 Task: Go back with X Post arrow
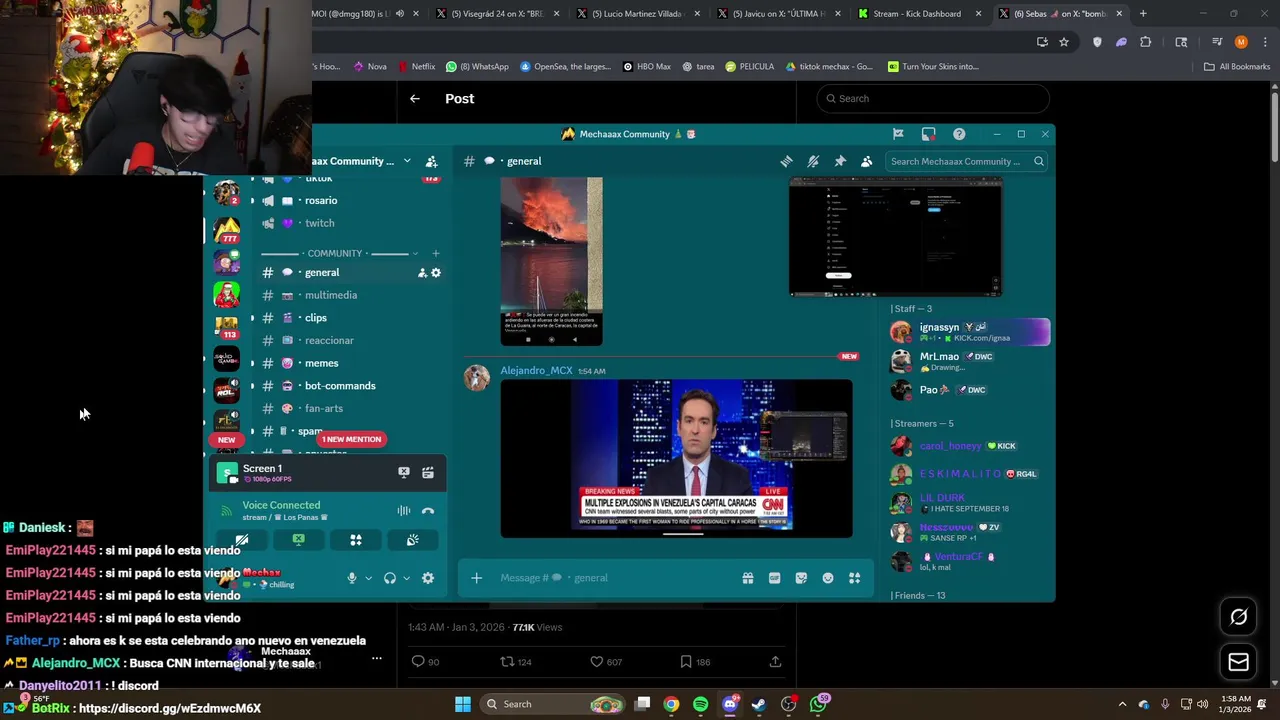(415, 99)
